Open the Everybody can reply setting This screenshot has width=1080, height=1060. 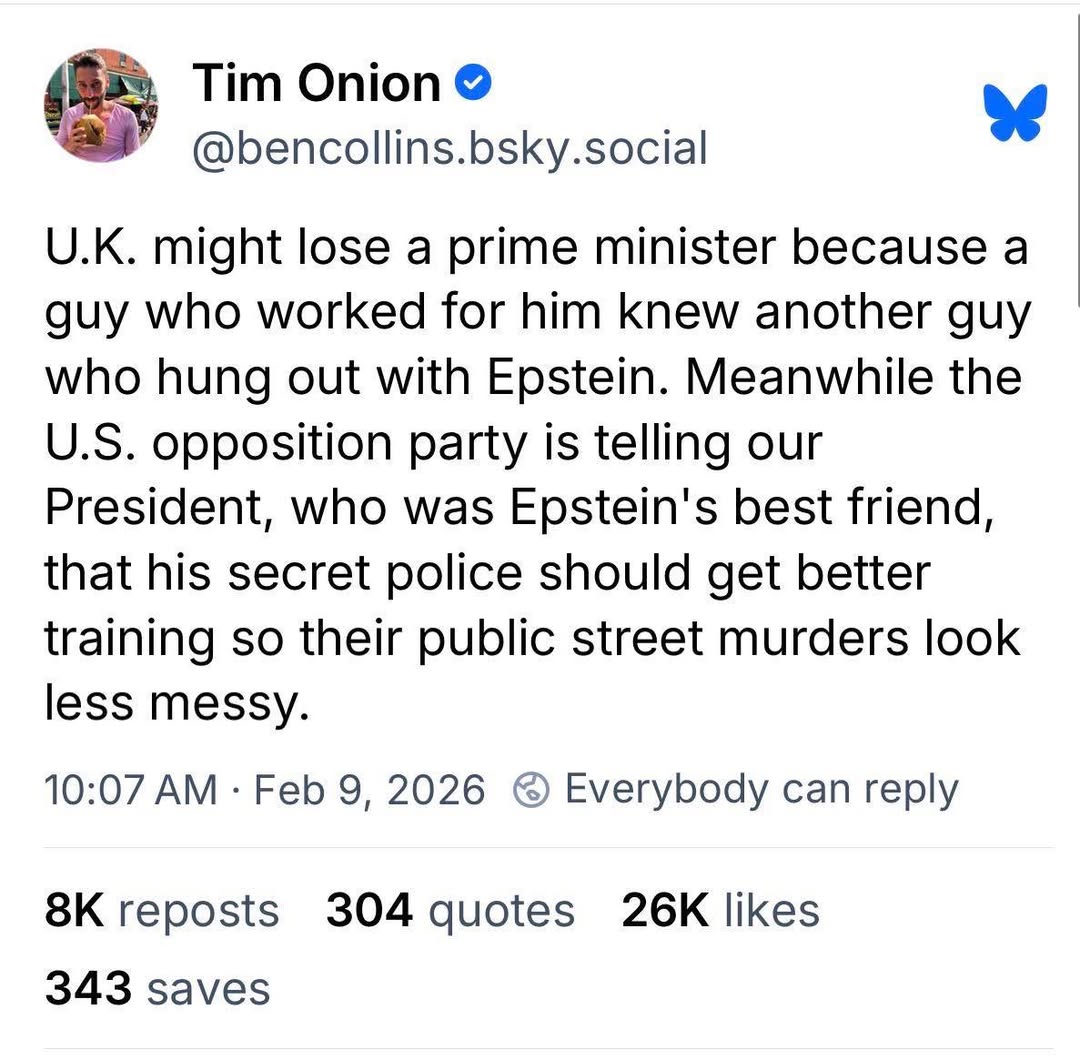point(763,789)
